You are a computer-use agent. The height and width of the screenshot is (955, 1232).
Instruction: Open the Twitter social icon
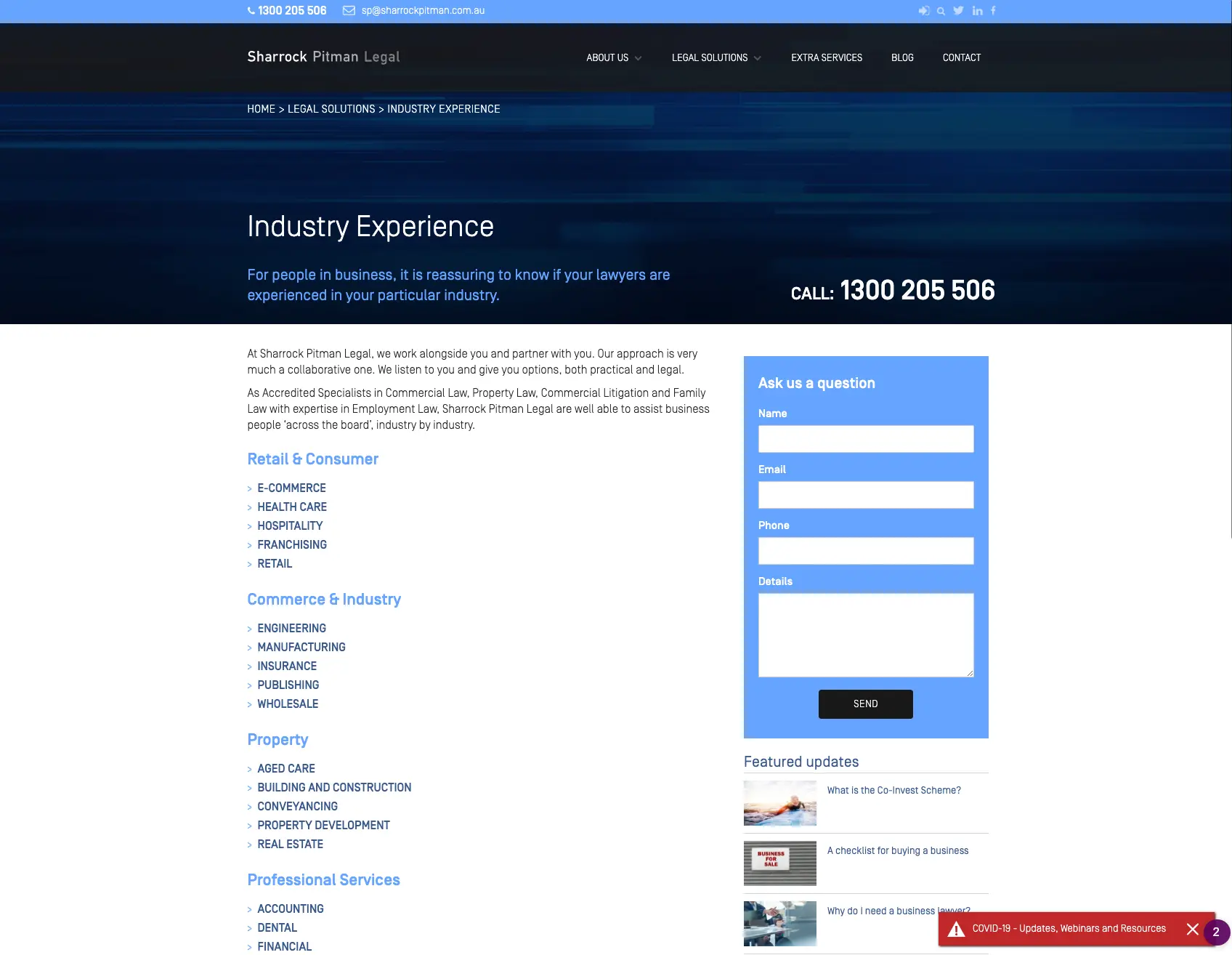click(x=958, y=11)
